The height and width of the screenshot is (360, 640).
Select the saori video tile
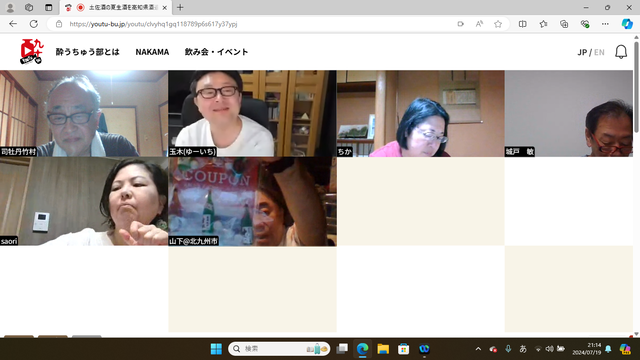[84, 202]
